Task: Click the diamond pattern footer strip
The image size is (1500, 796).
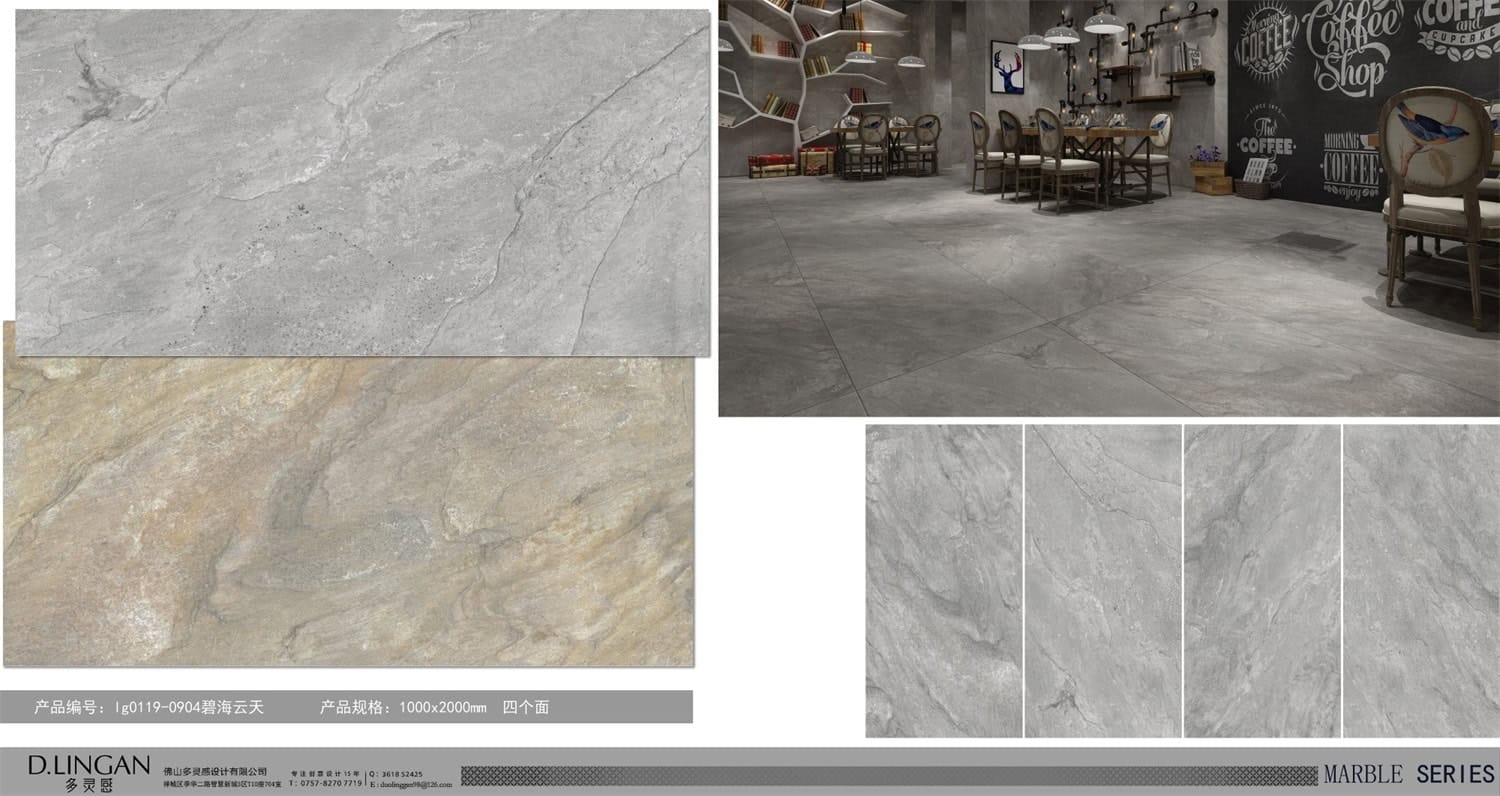Action: 888,775
